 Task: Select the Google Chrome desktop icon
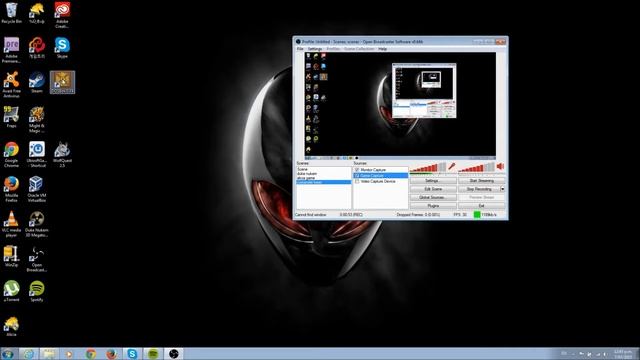[x=11, y=154]
